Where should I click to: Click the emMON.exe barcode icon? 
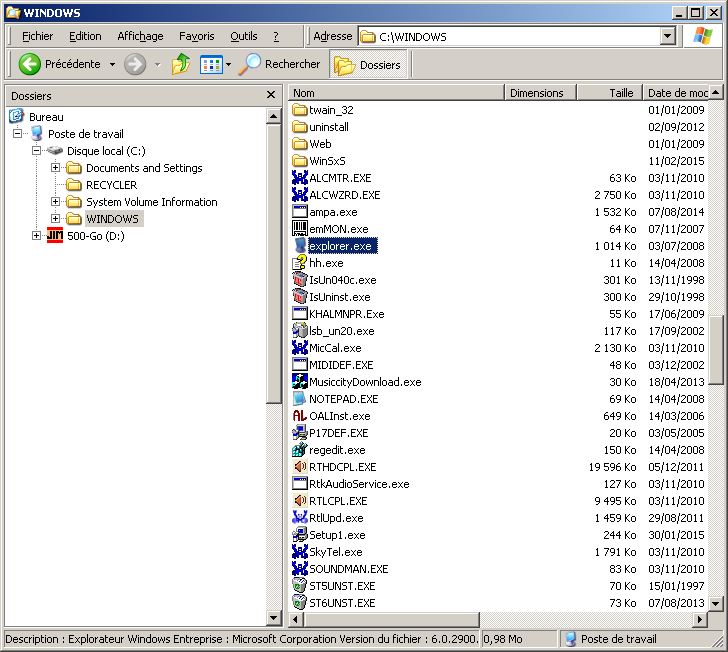[x=300, y=228]
